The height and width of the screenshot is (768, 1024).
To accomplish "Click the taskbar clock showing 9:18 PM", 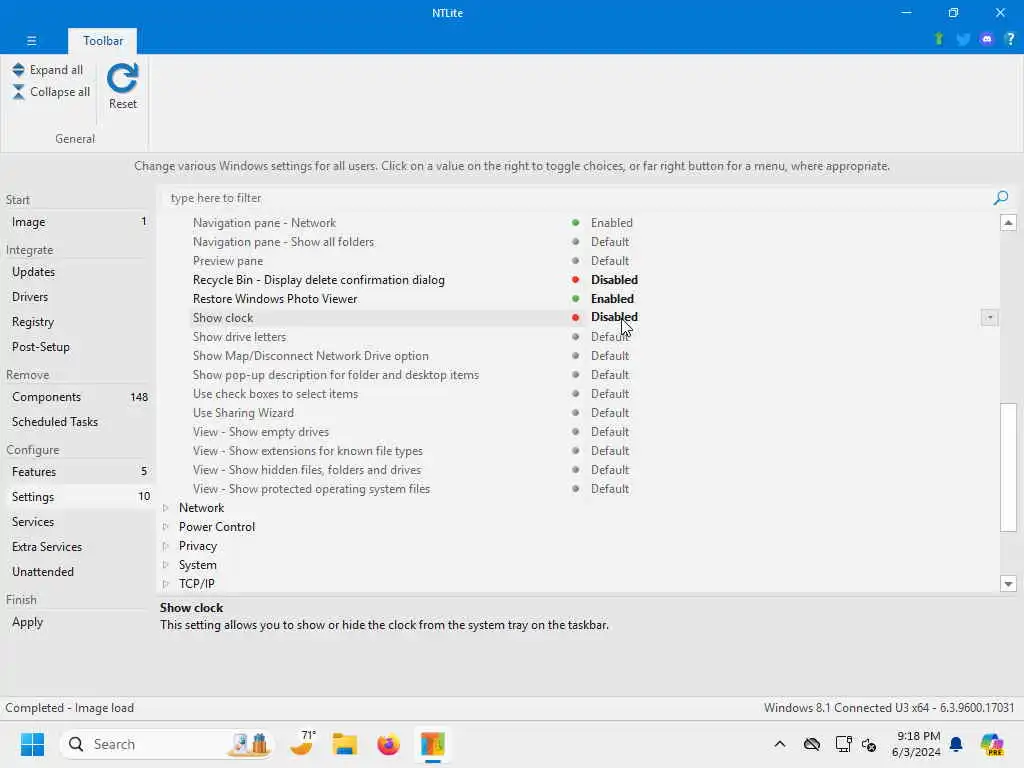I will (916, 744).
